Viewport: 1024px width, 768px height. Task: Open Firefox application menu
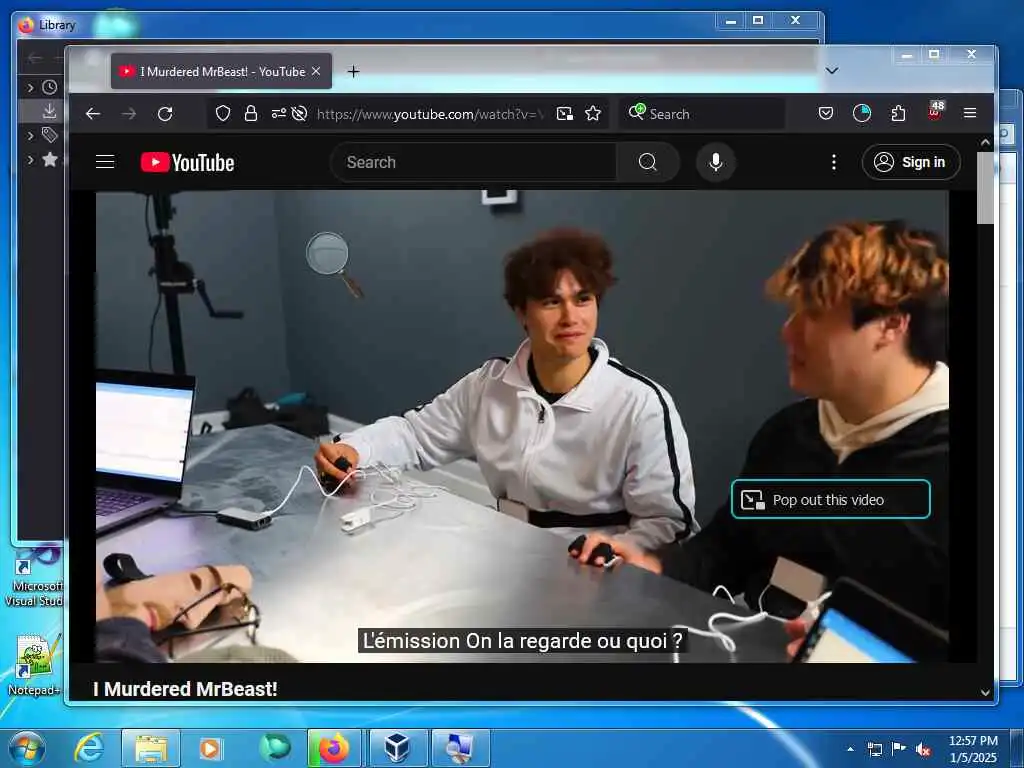970,113
